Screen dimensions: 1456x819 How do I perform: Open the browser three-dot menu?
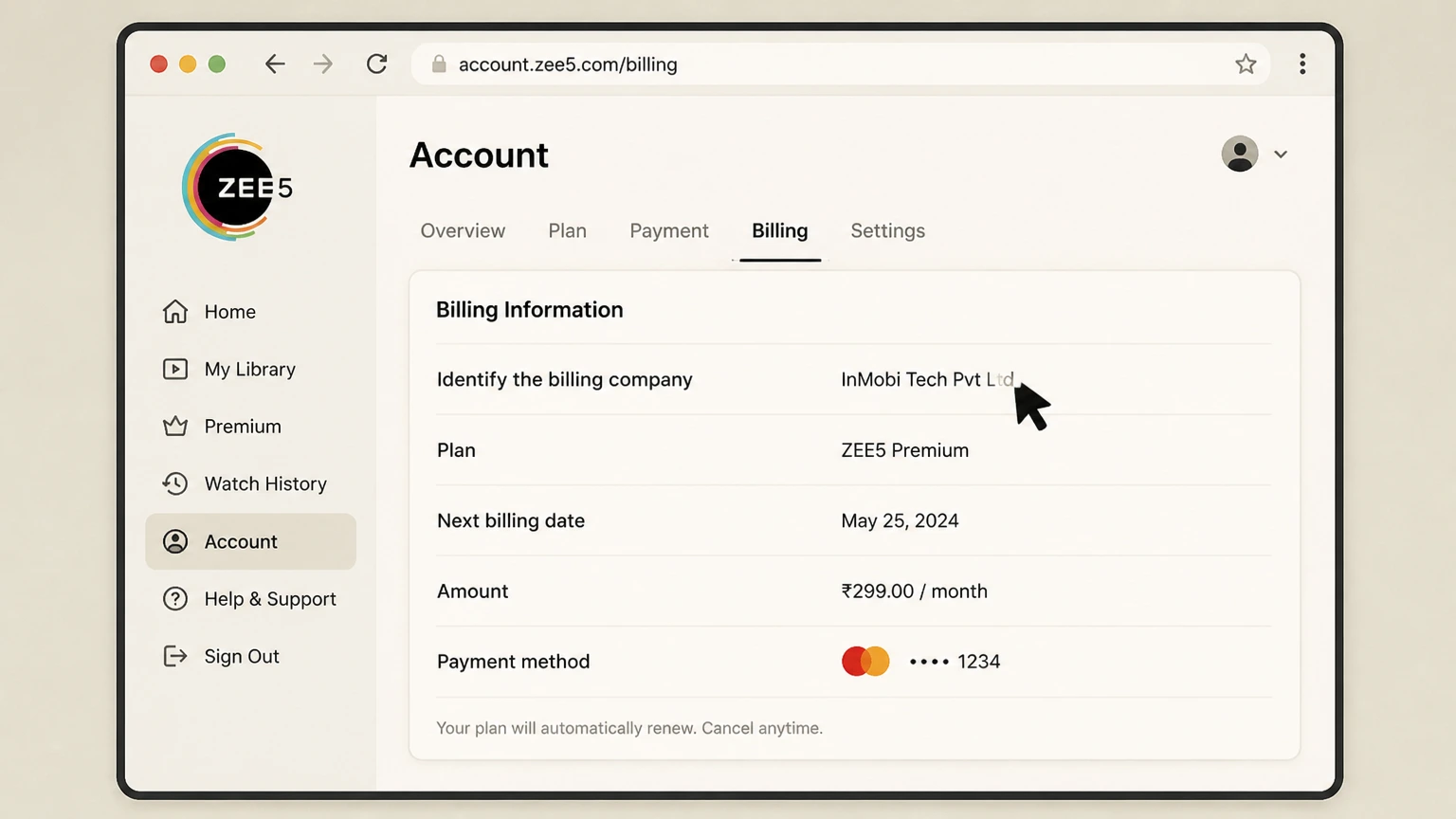click(x=1302, y=64)
